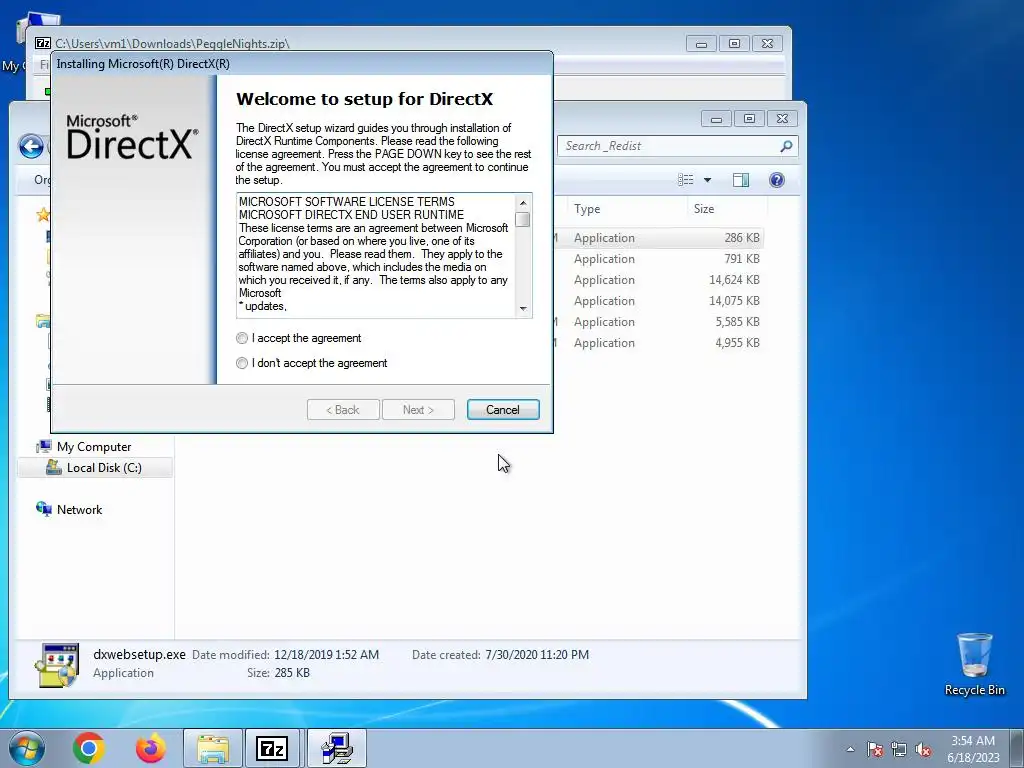1024x768 pixels.
Task: Click the Cancel button in DirectX setup
Action: click(503, 409)
